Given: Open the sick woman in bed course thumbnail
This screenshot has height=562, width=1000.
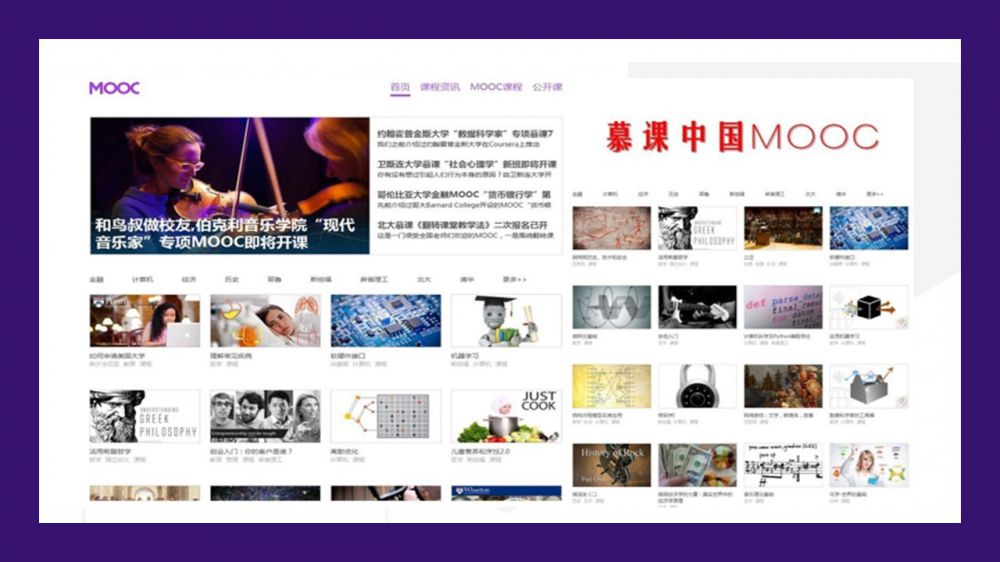Looking at the screenshot, I should point(265,320).
